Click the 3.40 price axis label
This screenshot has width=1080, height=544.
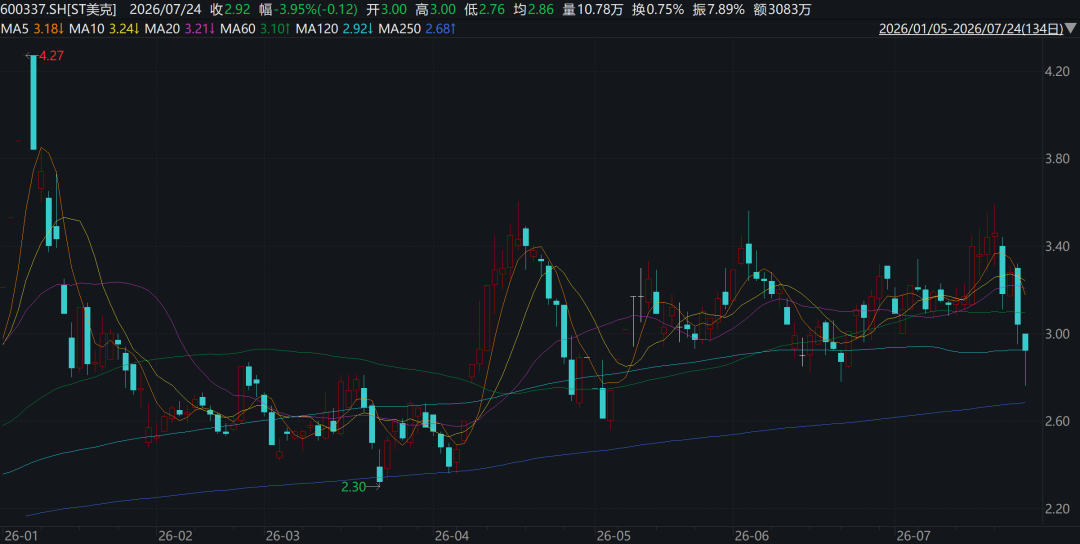click(x=1057, y=247)
